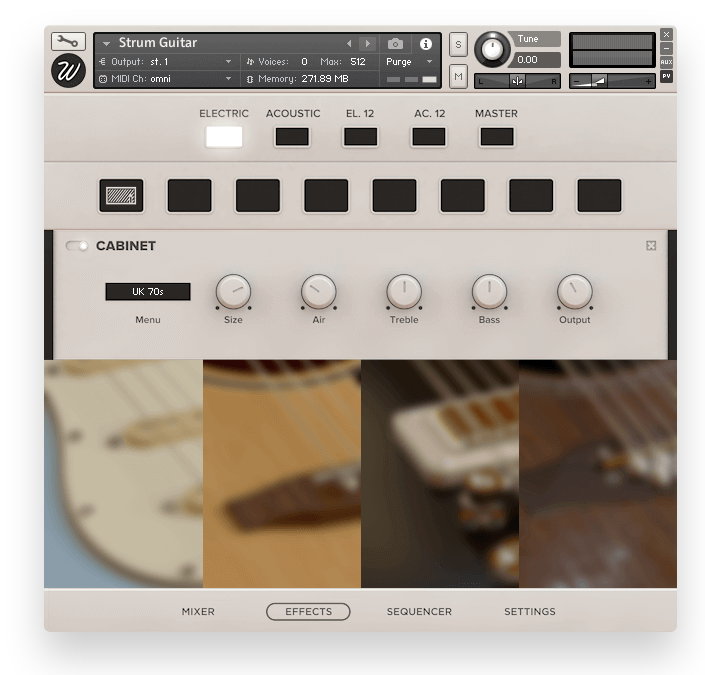Open the Sequencer tab
This screenshot has width=705, height=675.
[419, 612]
